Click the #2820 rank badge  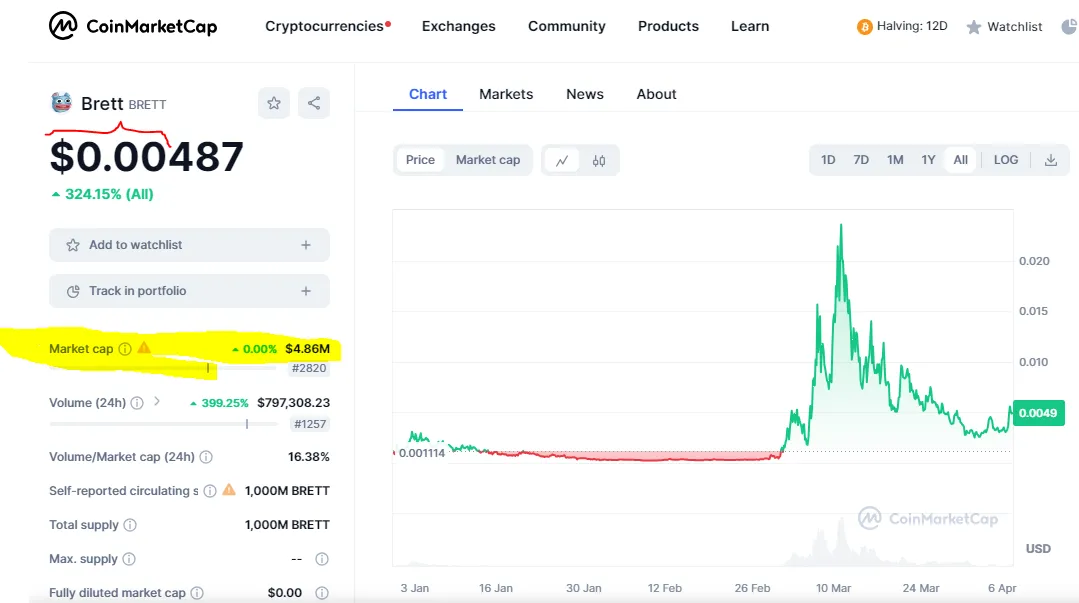coord(309,368)
